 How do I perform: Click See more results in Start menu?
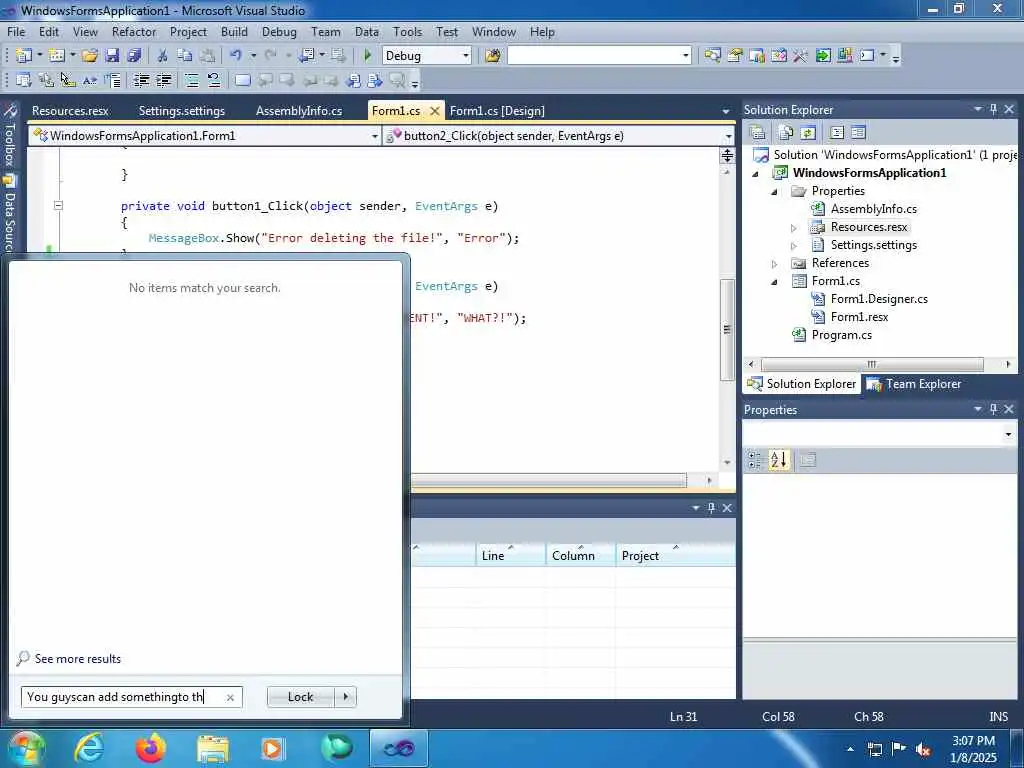[78, 658]
